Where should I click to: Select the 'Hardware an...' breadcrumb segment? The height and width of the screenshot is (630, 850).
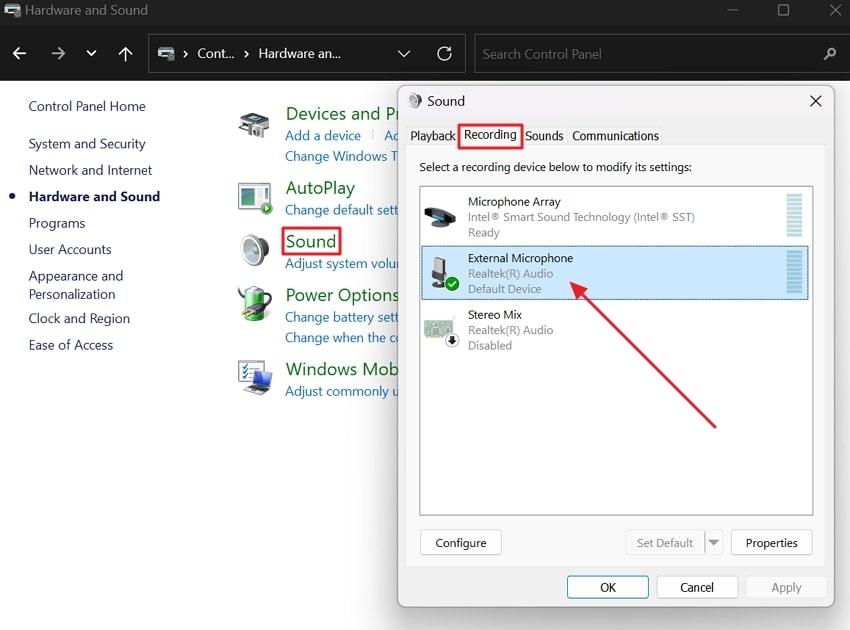[x=300, y=54]
